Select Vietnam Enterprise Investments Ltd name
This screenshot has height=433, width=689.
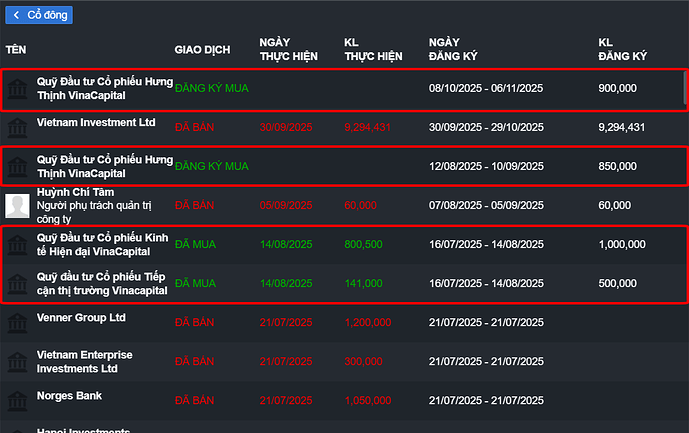[84, 361]
